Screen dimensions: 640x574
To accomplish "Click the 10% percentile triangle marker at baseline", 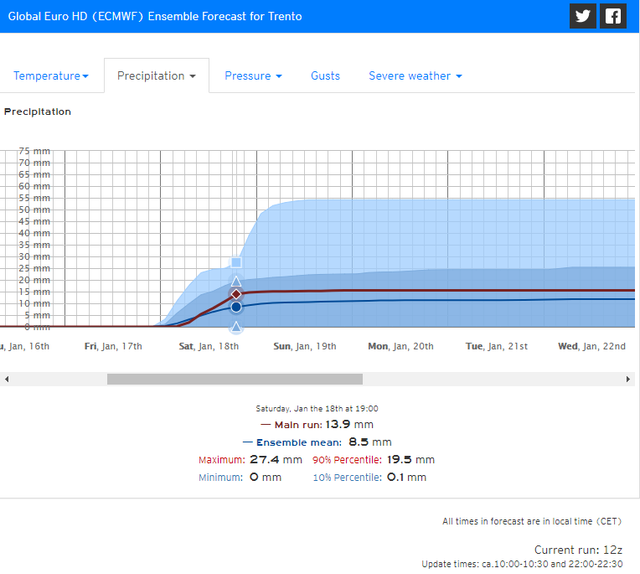I will tap(236, 327).
